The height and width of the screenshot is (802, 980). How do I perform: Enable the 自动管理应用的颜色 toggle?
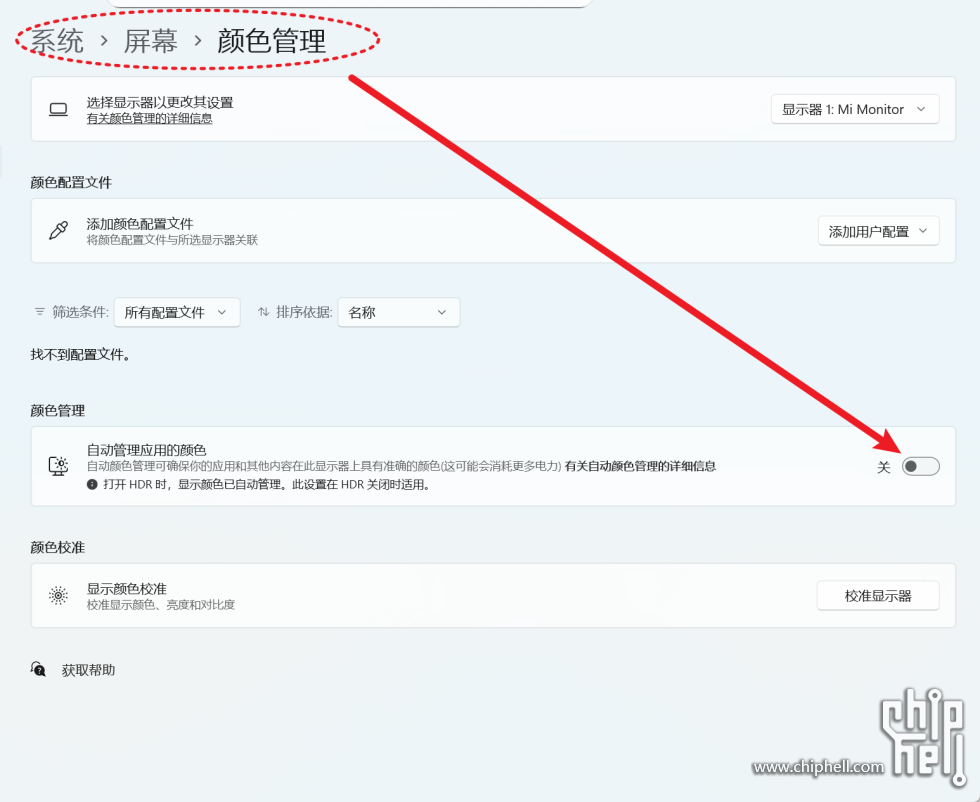click(x=920, y=467)
